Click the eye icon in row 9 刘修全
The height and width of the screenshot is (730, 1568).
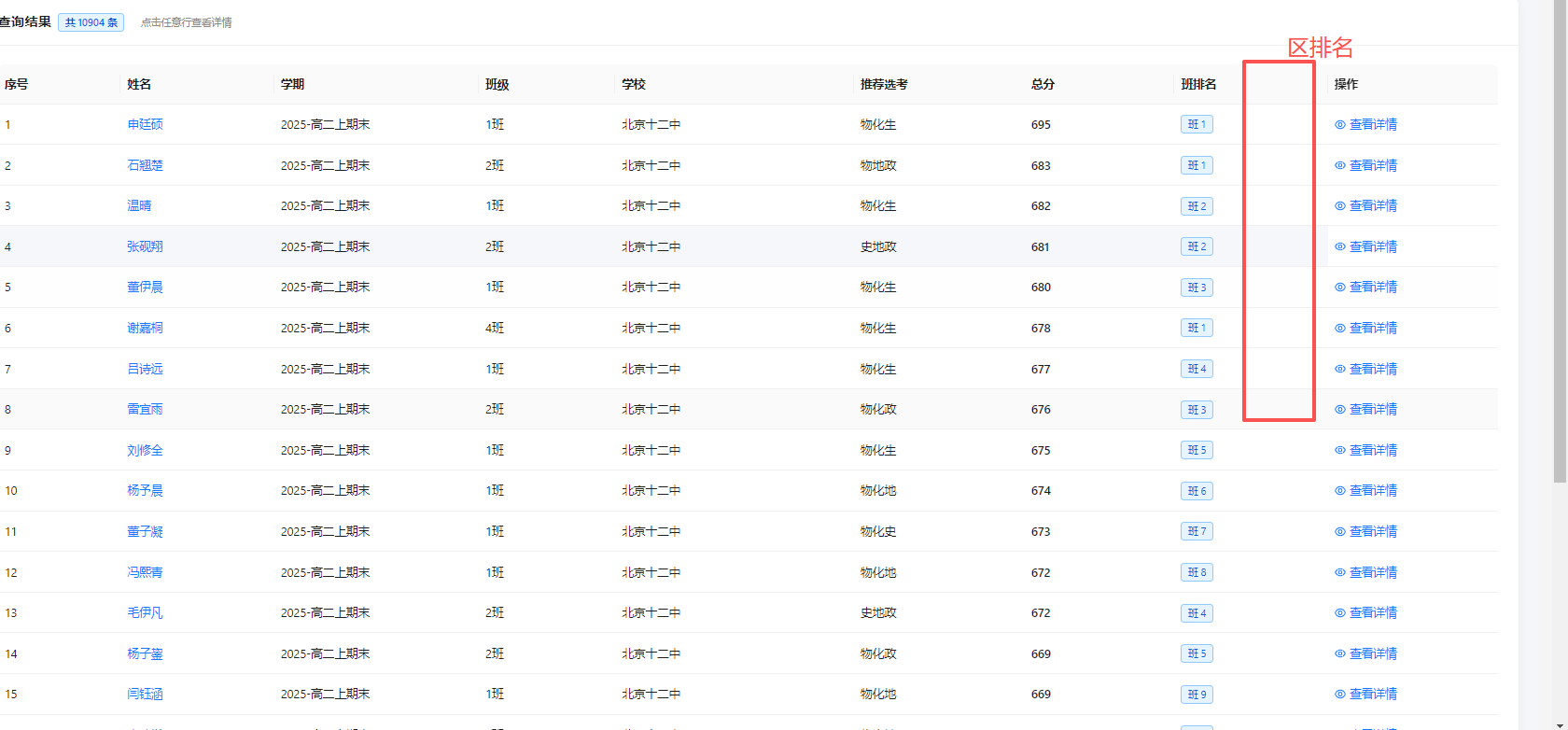pyautogui.click(x=1340, y=450)
